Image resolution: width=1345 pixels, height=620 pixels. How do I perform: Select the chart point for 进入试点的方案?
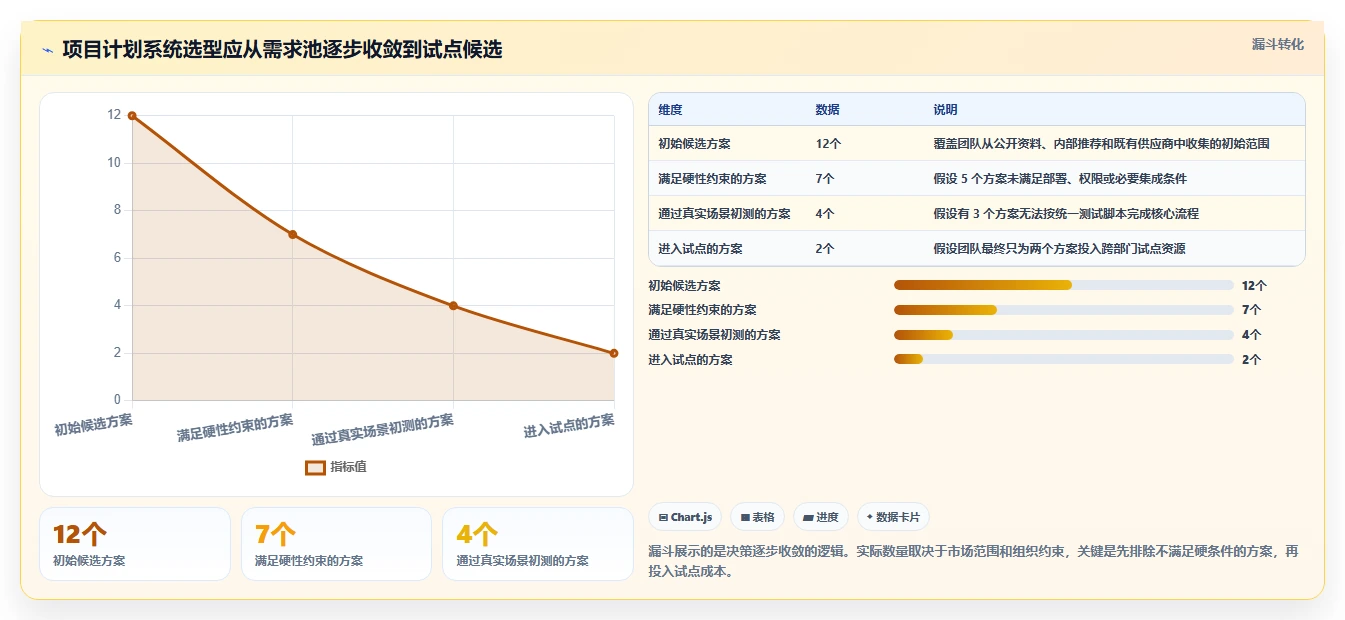point(614,353)
